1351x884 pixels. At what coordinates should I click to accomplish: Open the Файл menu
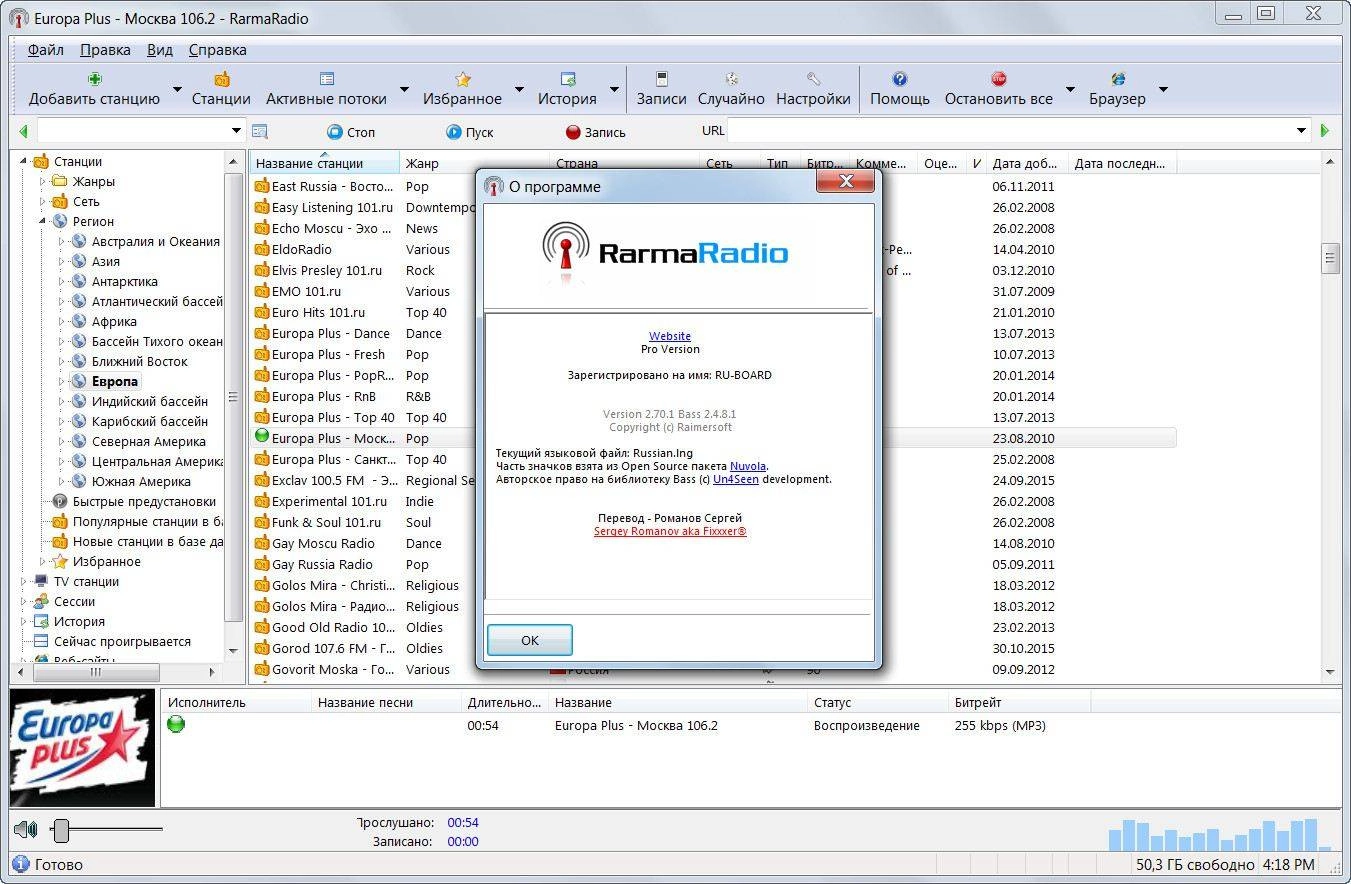pyautogui.click(x=46, y=50)
